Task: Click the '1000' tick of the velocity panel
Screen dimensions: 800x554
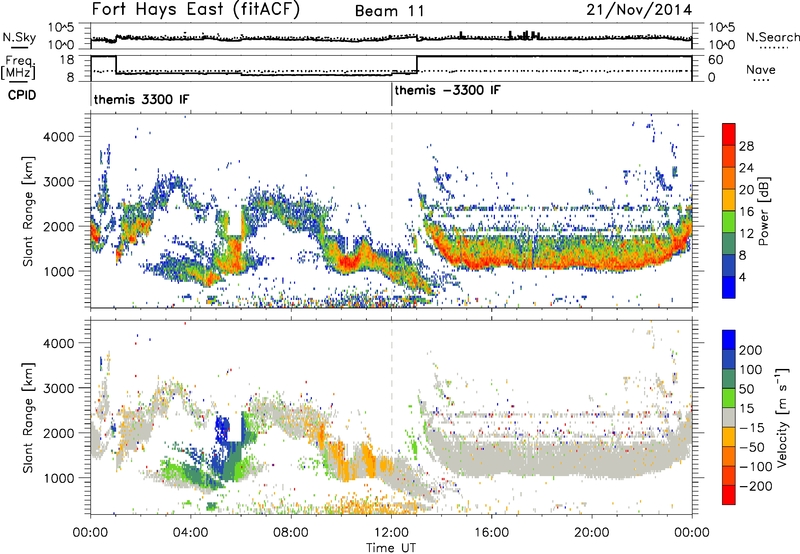Action: click(59, 478)
